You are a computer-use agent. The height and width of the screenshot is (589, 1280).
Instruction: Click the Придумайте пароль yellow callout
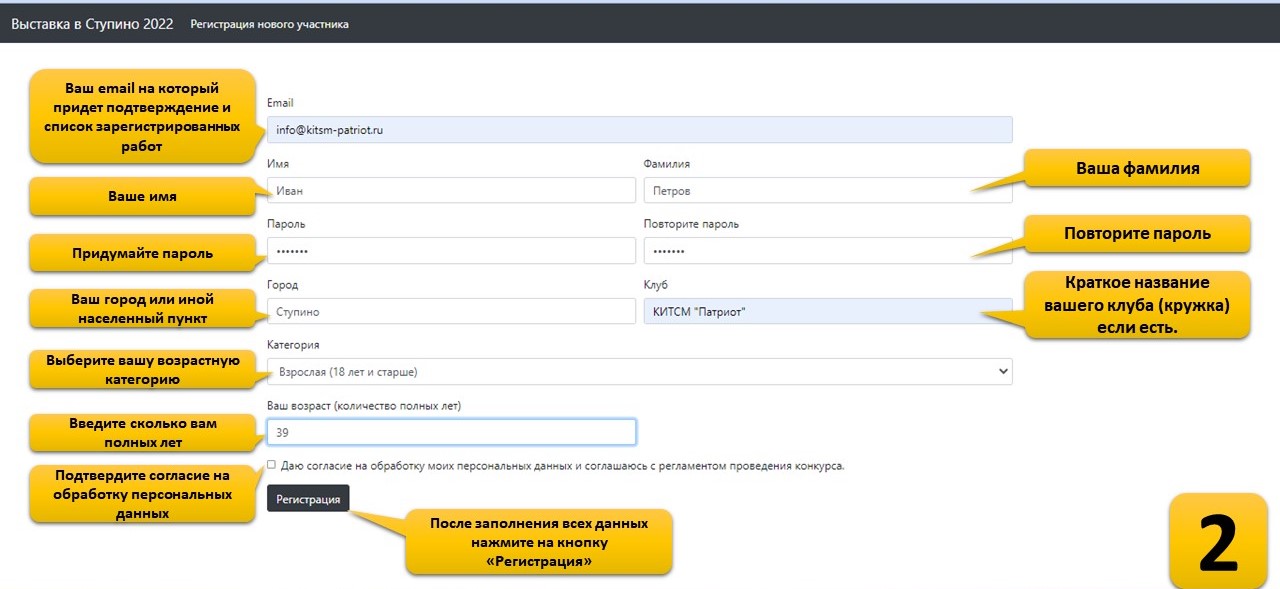(x=142, y=253)
